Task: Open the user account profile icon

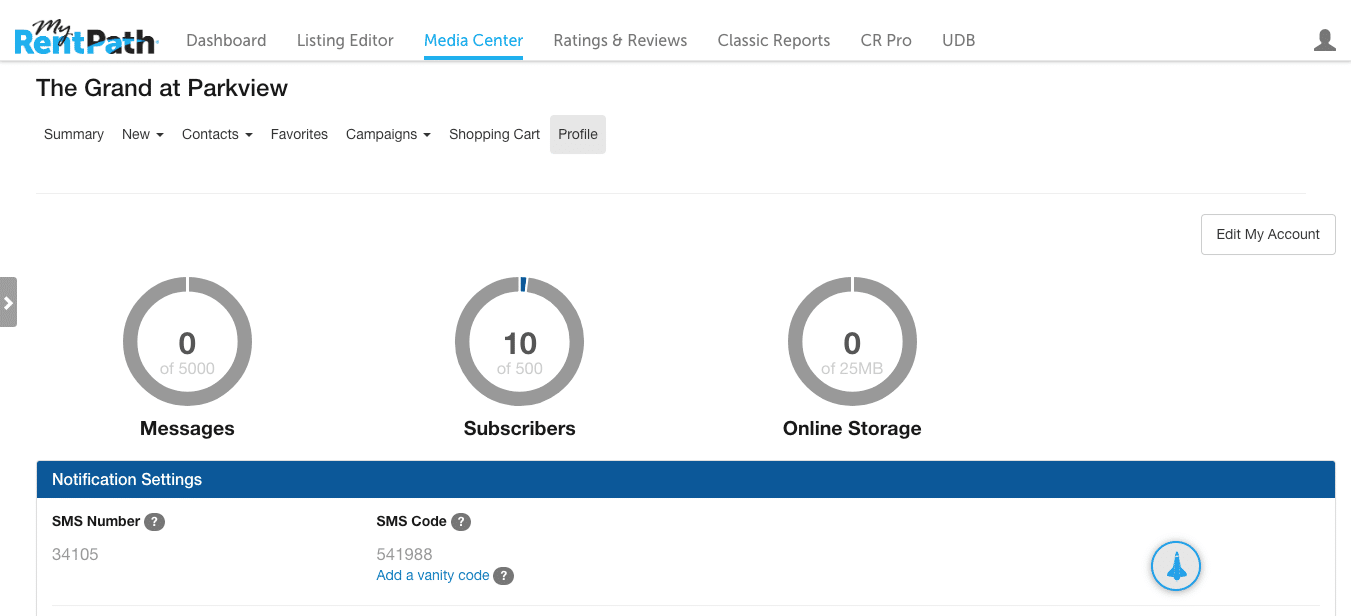Action: point(1324,40)
